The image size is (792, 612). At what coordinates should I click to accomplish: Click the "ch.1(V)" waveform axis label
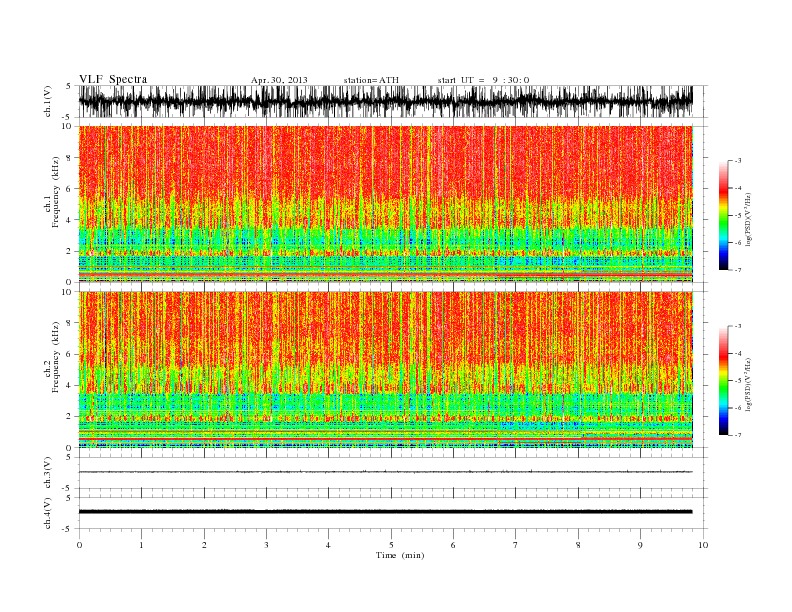[47, 101]
